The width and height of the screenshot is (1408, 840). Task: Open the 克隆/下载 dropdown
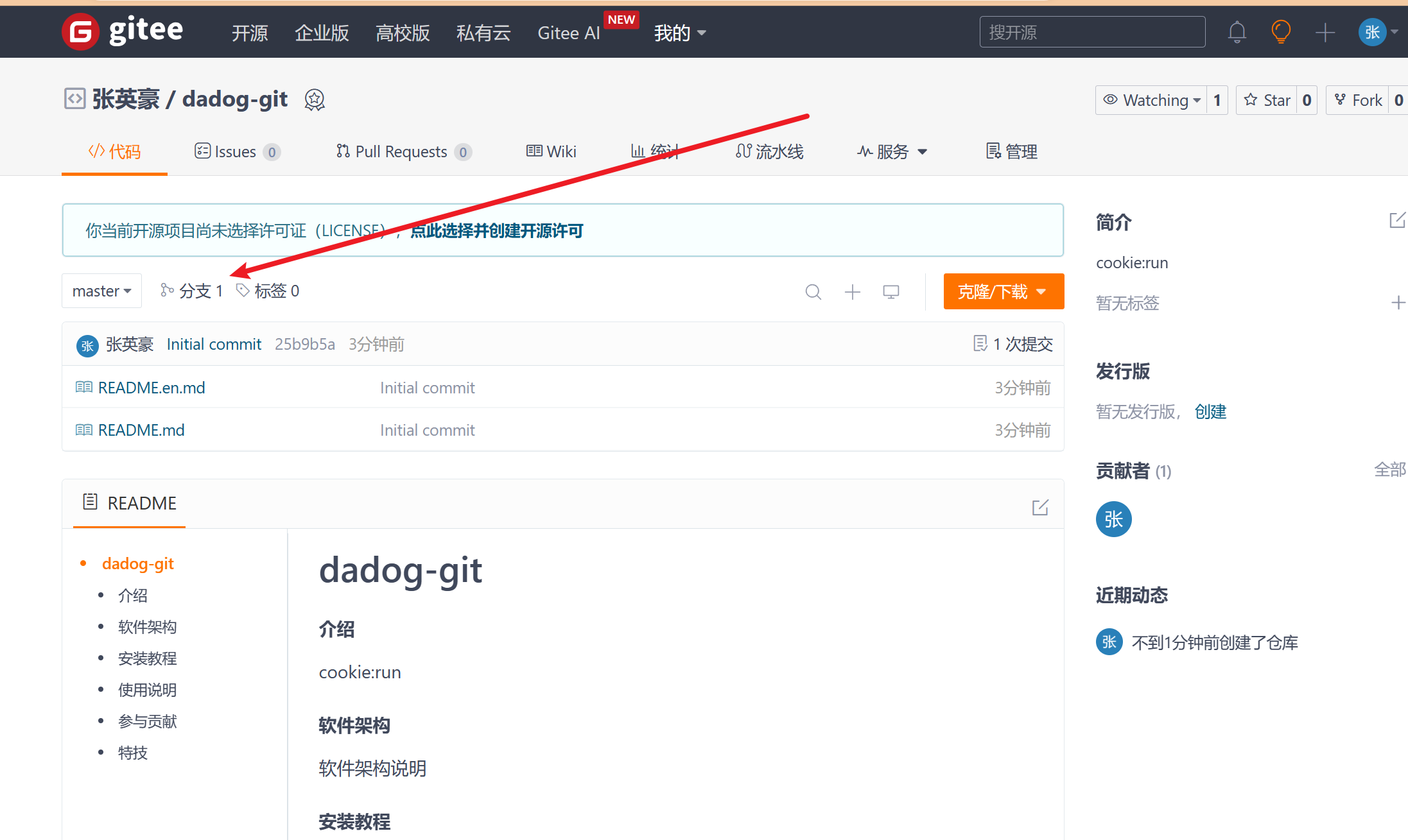point(1003,292)
